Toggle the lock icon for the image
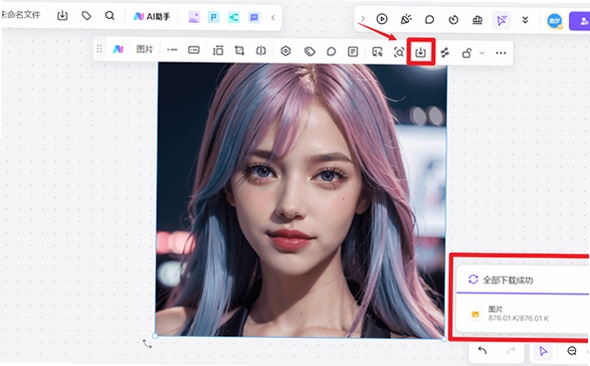Screen dimensions: 590x366 (x=467, y=53)
